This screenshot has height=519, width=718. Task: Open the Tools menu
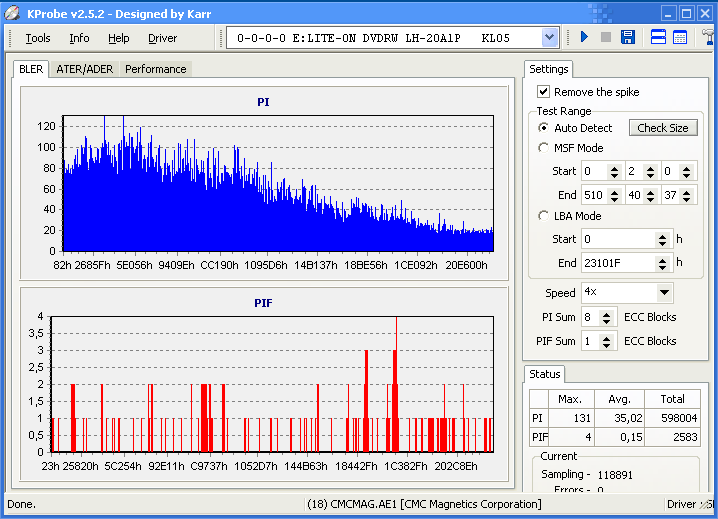[x=38, y=38]
